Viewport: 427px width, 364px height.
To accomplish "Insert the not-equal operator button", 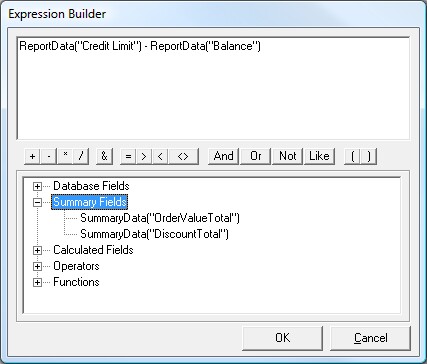I will pos(183,156).
